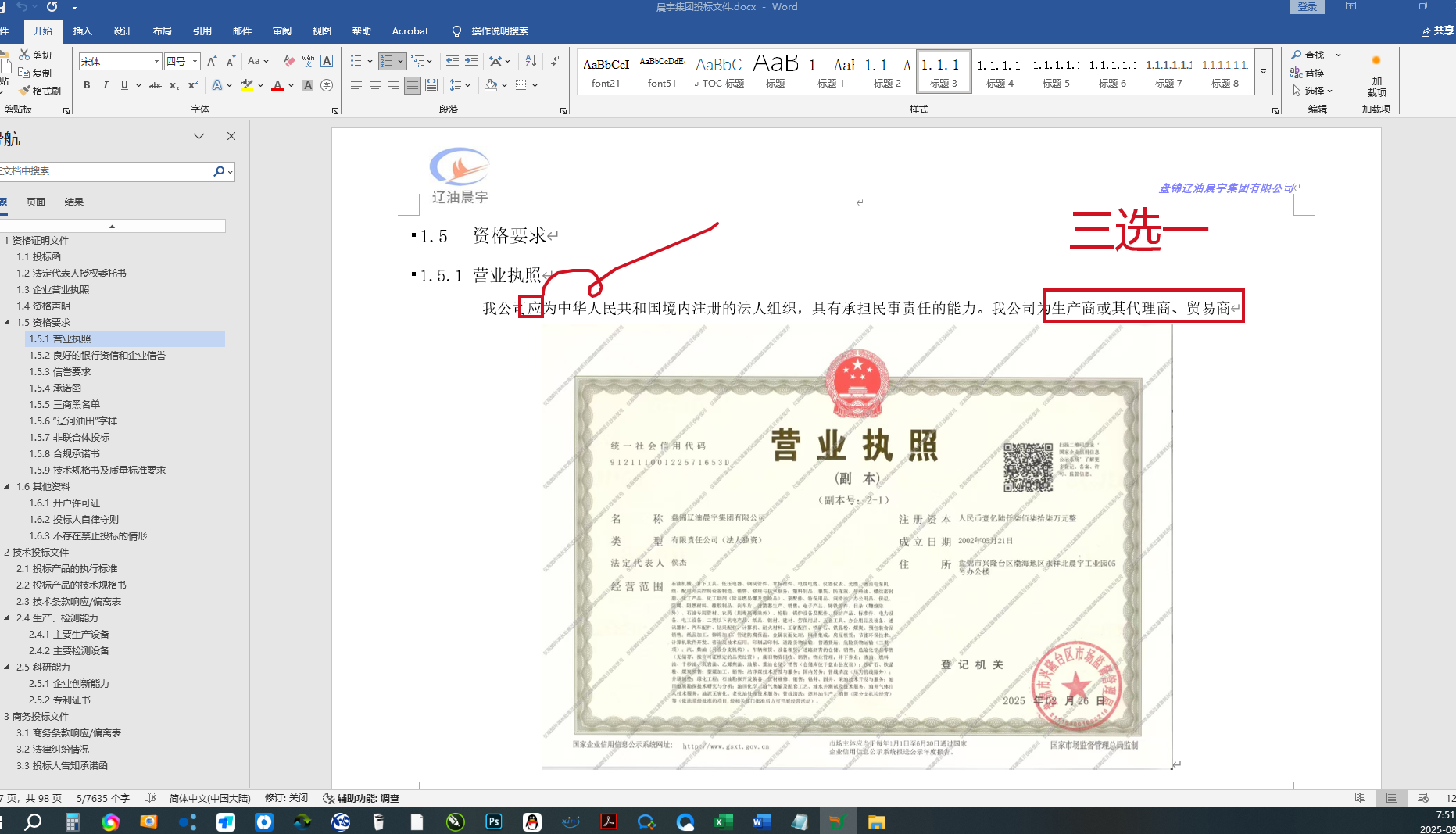This screenshot has height=834, width=1456.
Task: Click the 查找 find magnifier
Action: click(1308, 55)
